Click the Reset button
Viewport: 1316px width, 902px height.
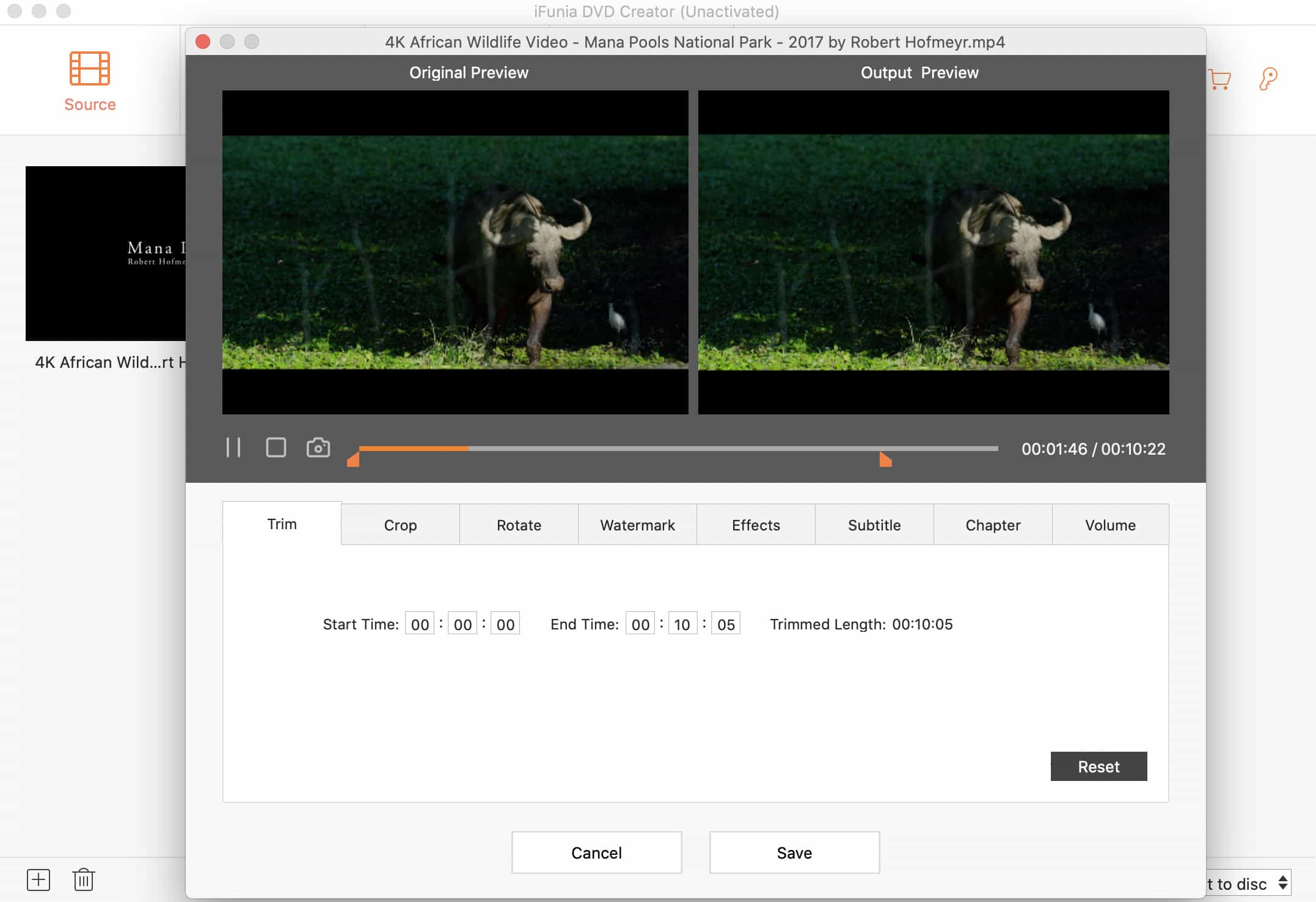pyautogui.click(x=1098, y=766)
